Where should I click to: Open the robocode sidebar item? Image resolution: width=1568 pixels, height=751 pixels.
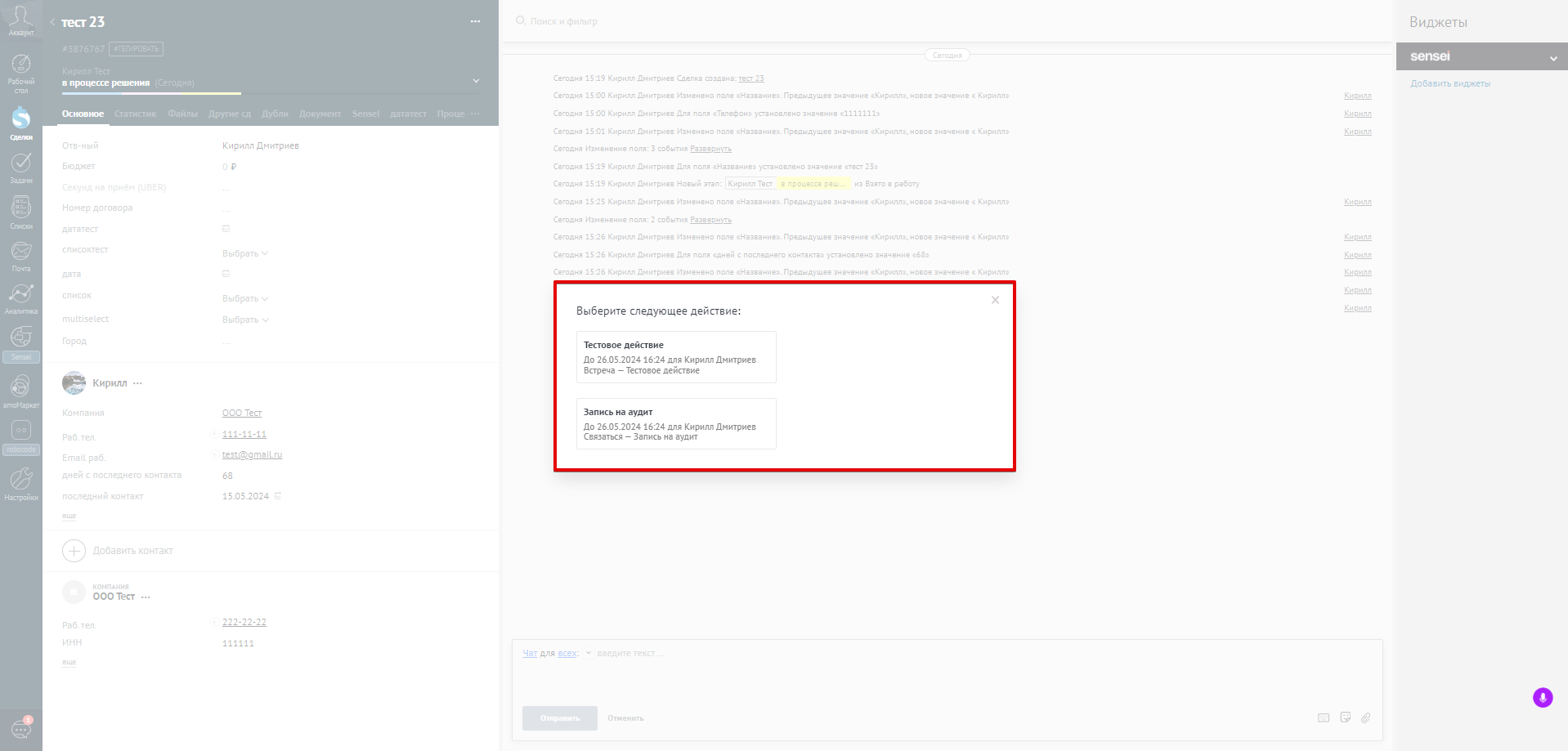click(20, 437)
